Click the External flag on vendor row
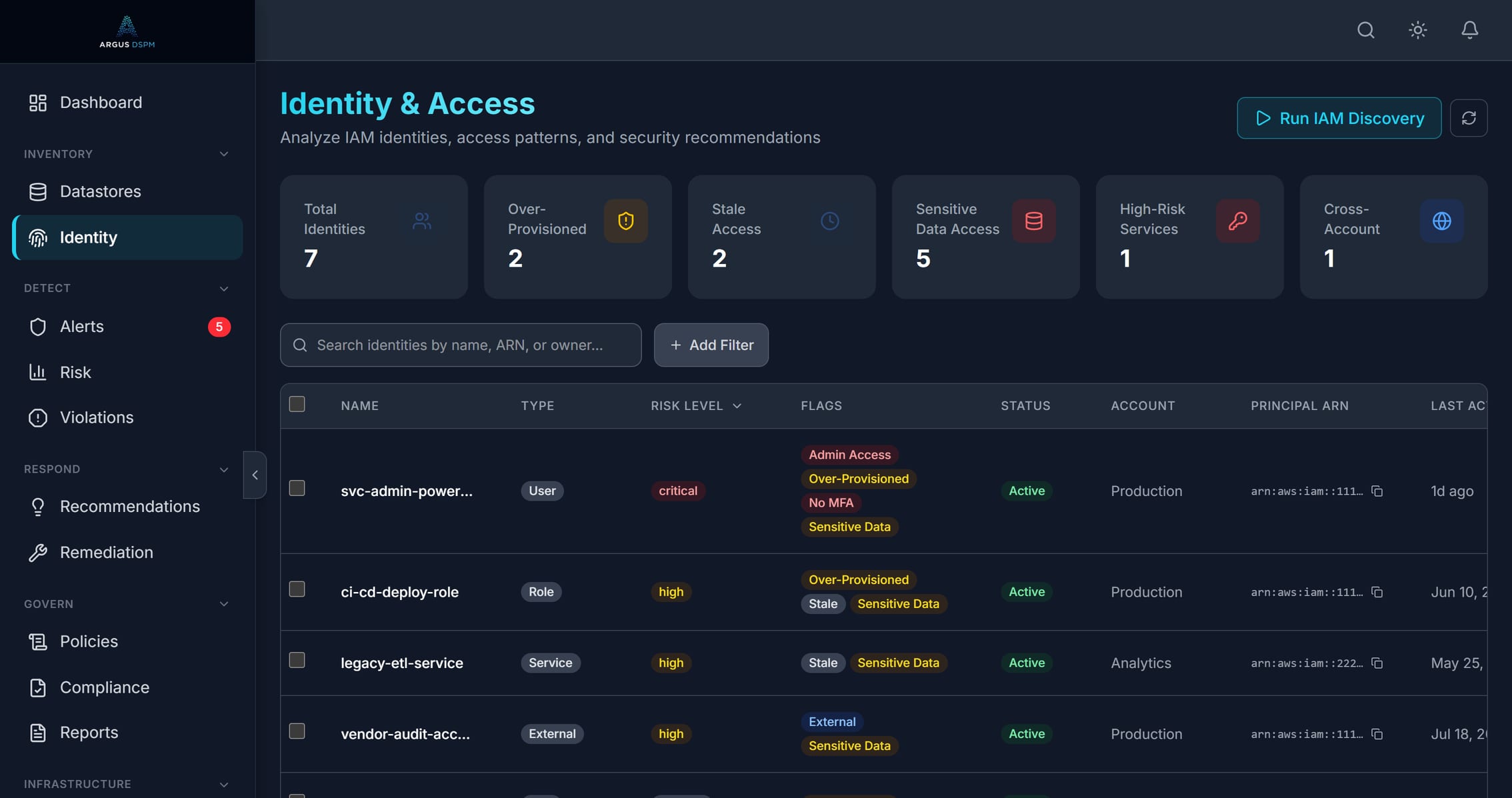The width and height of the screenshot is (1512, 798). [x=832, y=722]
